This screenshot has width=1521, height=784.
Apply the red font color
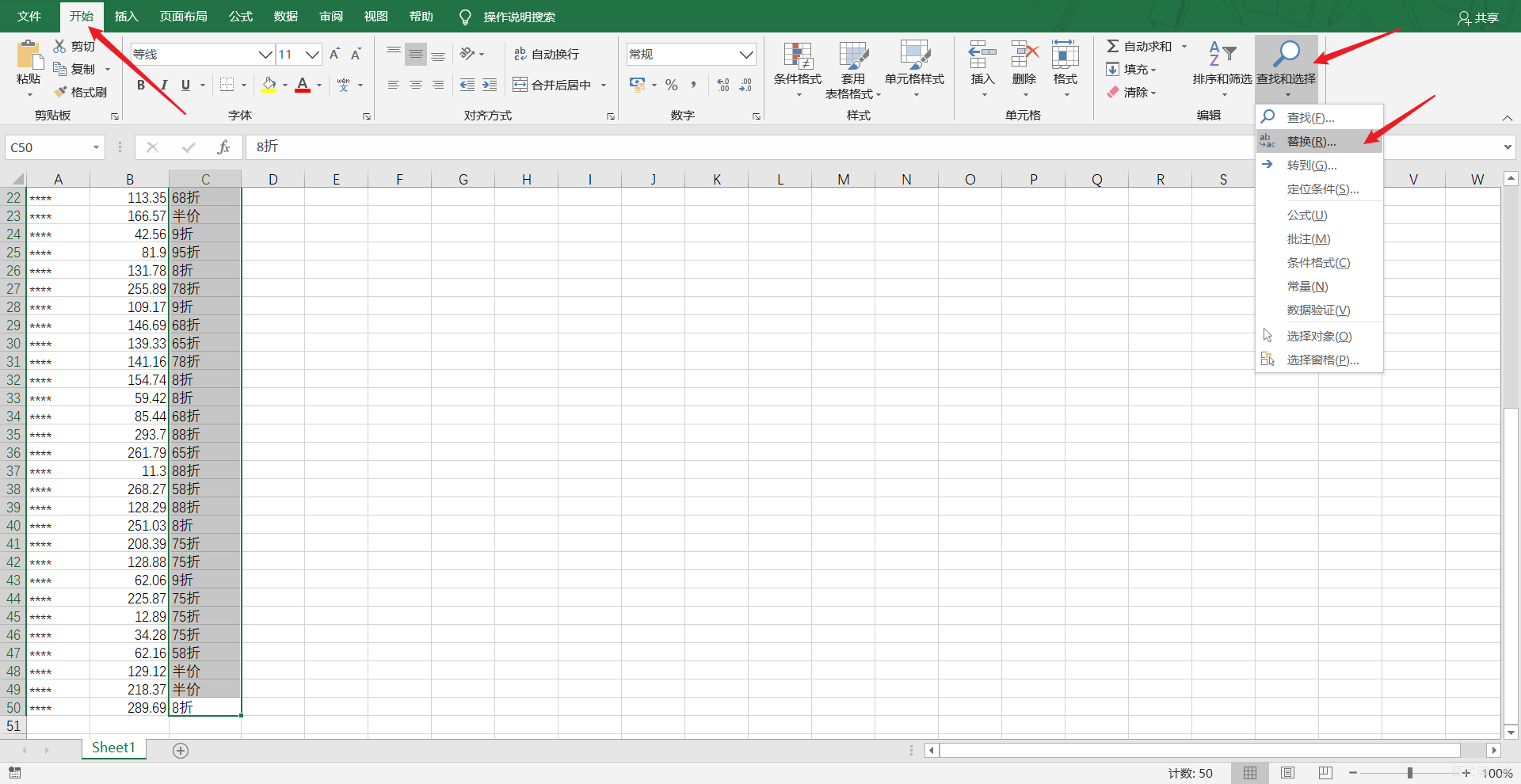coord(303,85)
